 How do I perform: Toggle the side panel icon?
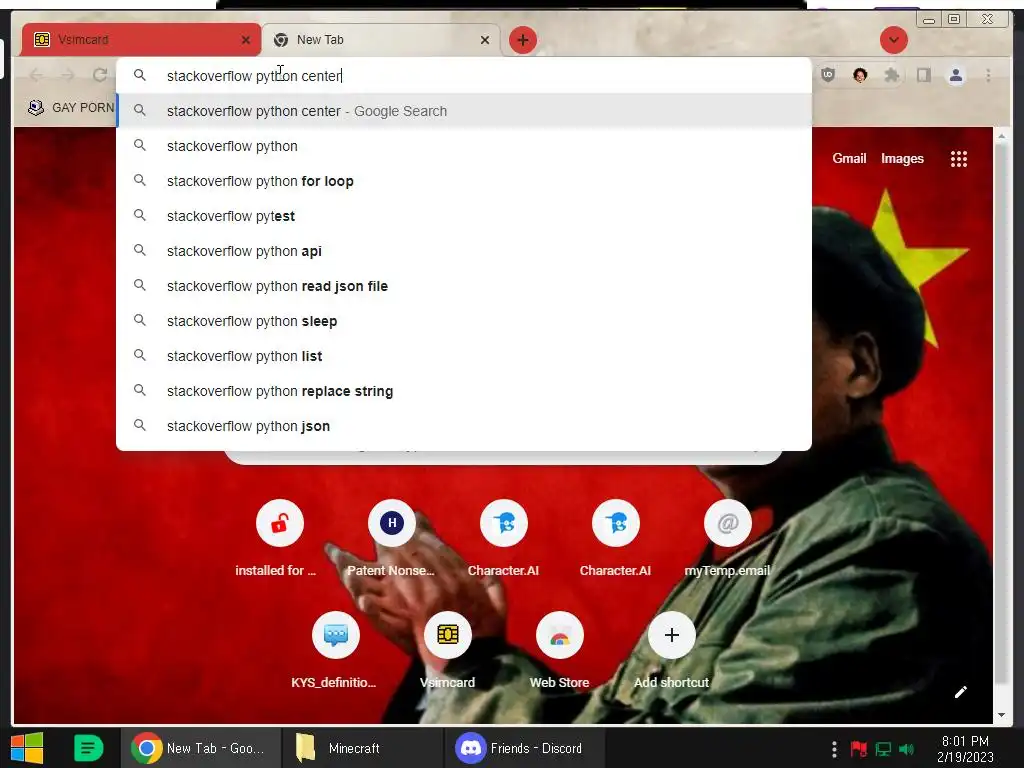tap(923, 75)
